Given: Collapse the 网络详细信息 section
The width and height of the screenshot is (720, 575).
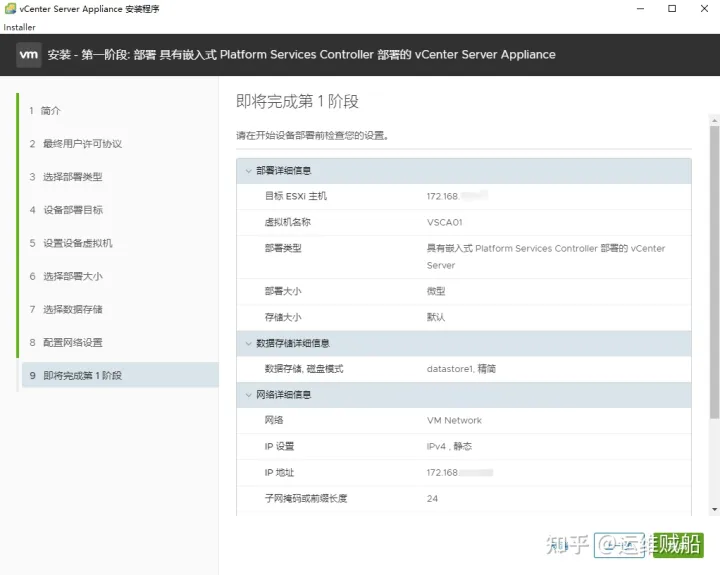Looking at the screenshot, I should 248,395.
